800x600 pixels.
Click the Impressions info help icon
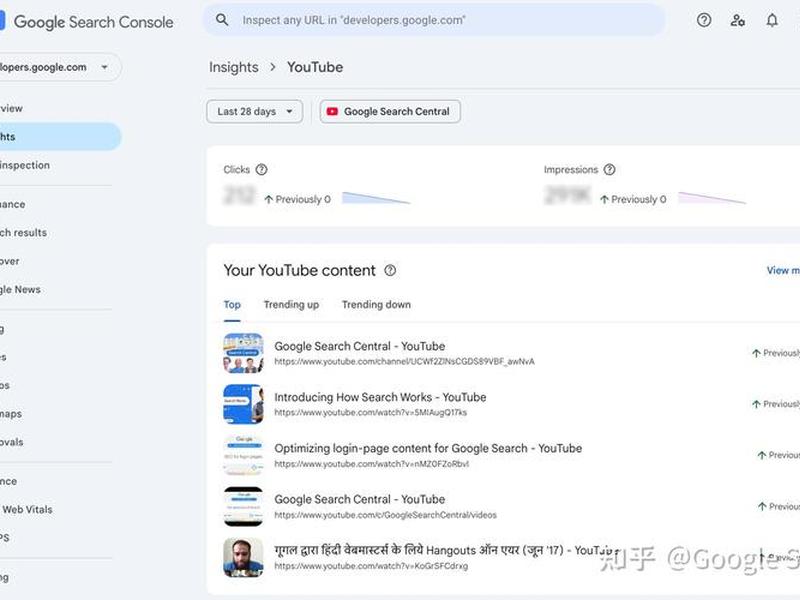[609, 169]
